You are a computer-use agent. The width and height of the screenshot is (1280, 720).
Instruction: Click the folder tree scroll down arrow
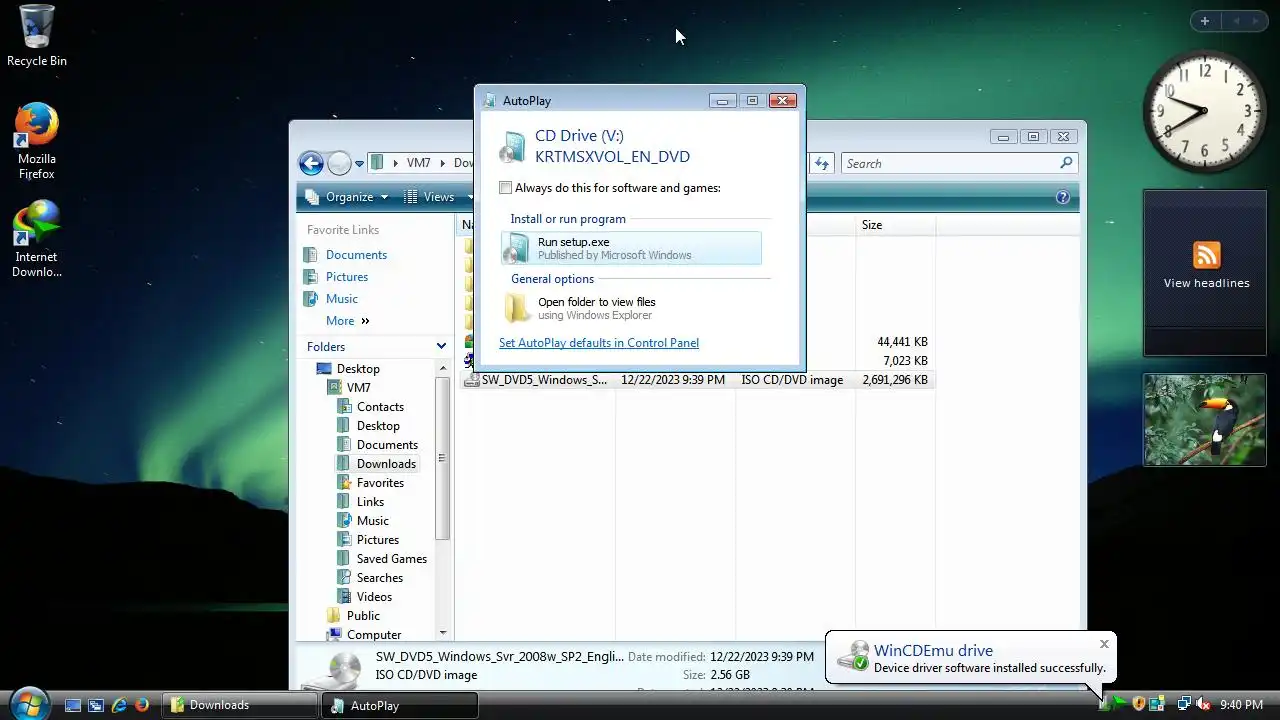tap(443, 633)
